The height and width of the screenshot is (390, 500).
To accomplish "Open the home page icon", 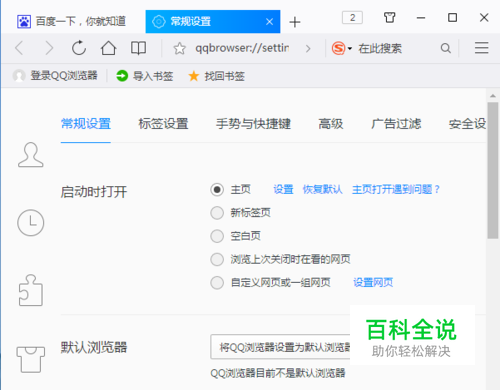I will pos(108,48).
